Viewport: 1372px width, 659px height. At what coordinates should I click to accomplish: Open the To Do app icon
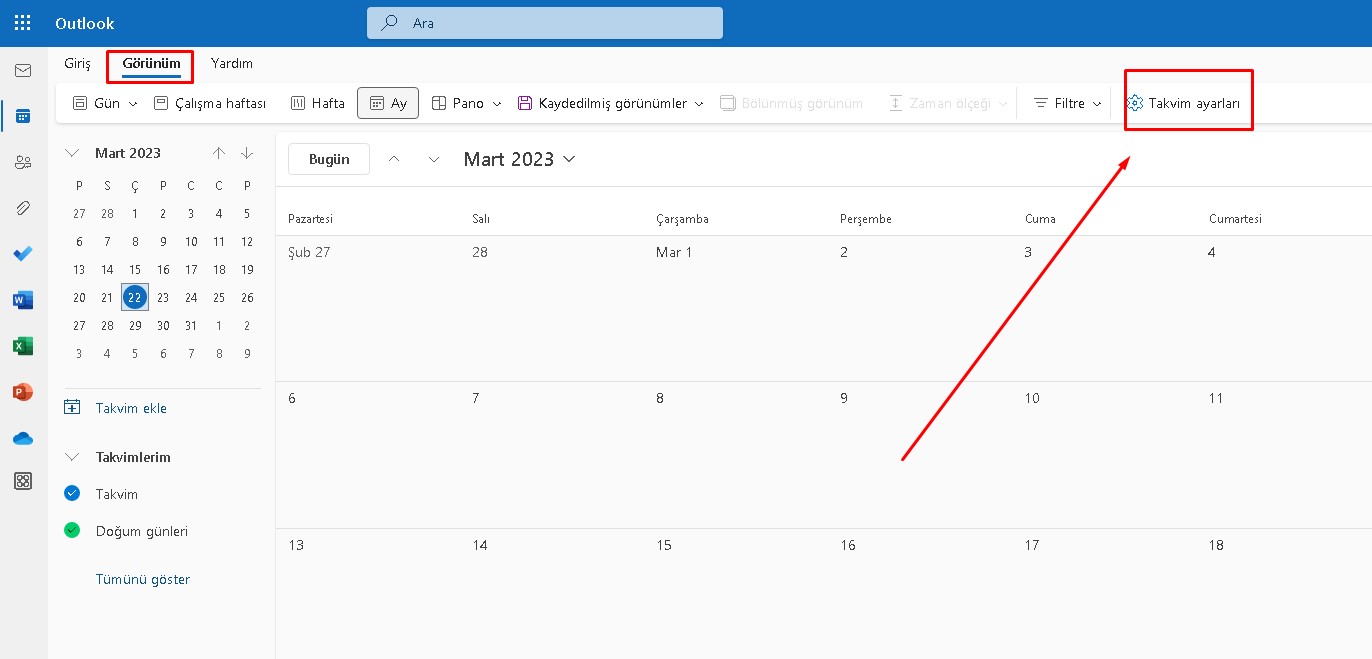click(22, 254)
